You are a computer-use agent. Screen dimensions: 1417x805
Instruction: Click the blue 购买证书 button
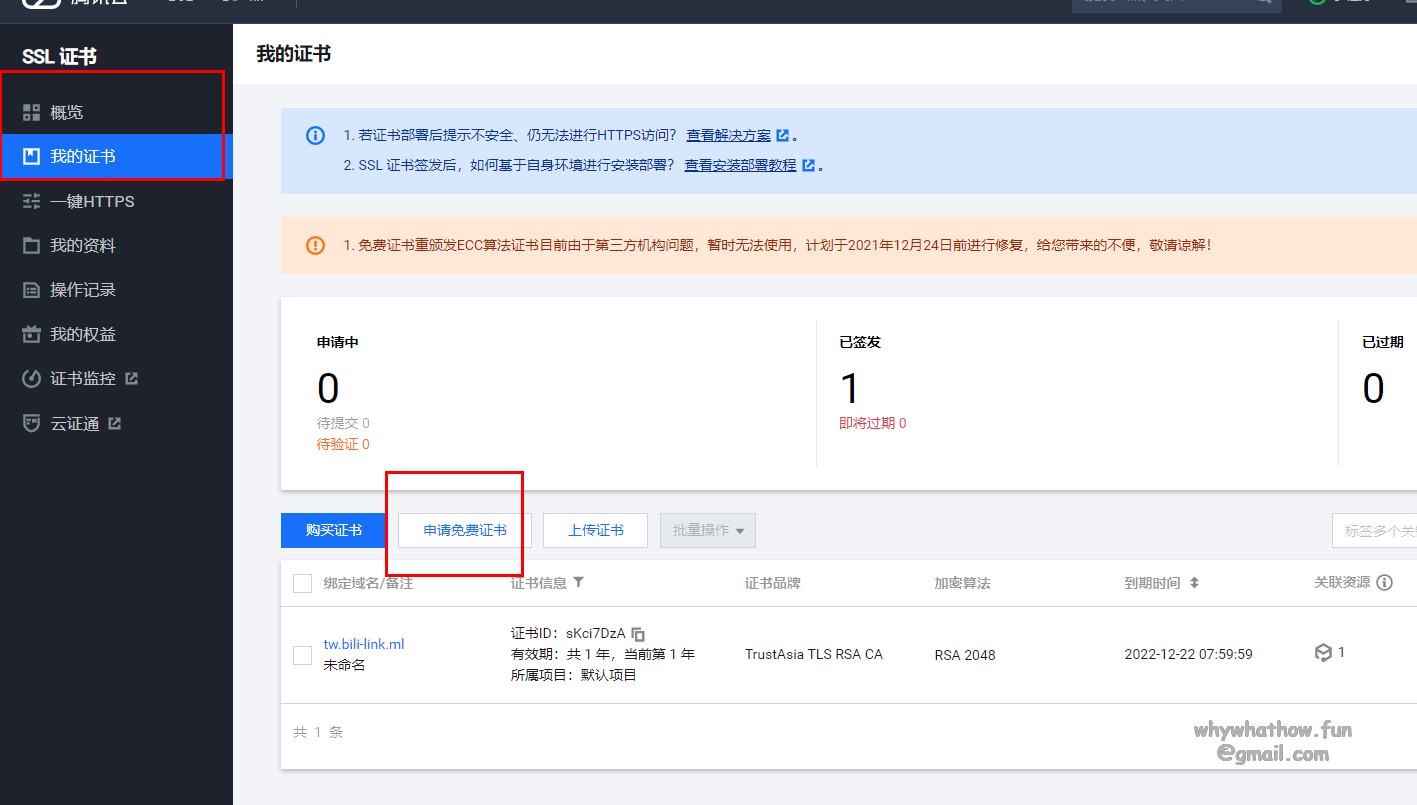tap(334, 530)
